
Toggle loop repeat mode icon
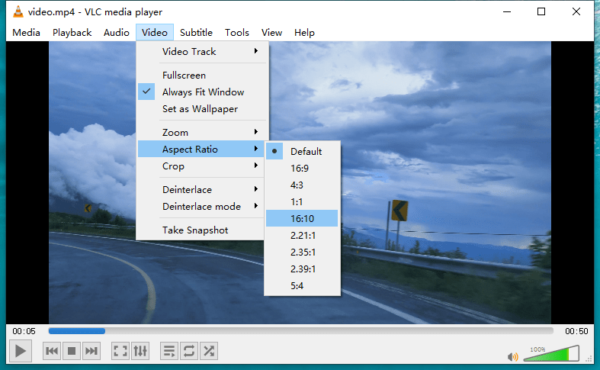[x=189, y=351]
